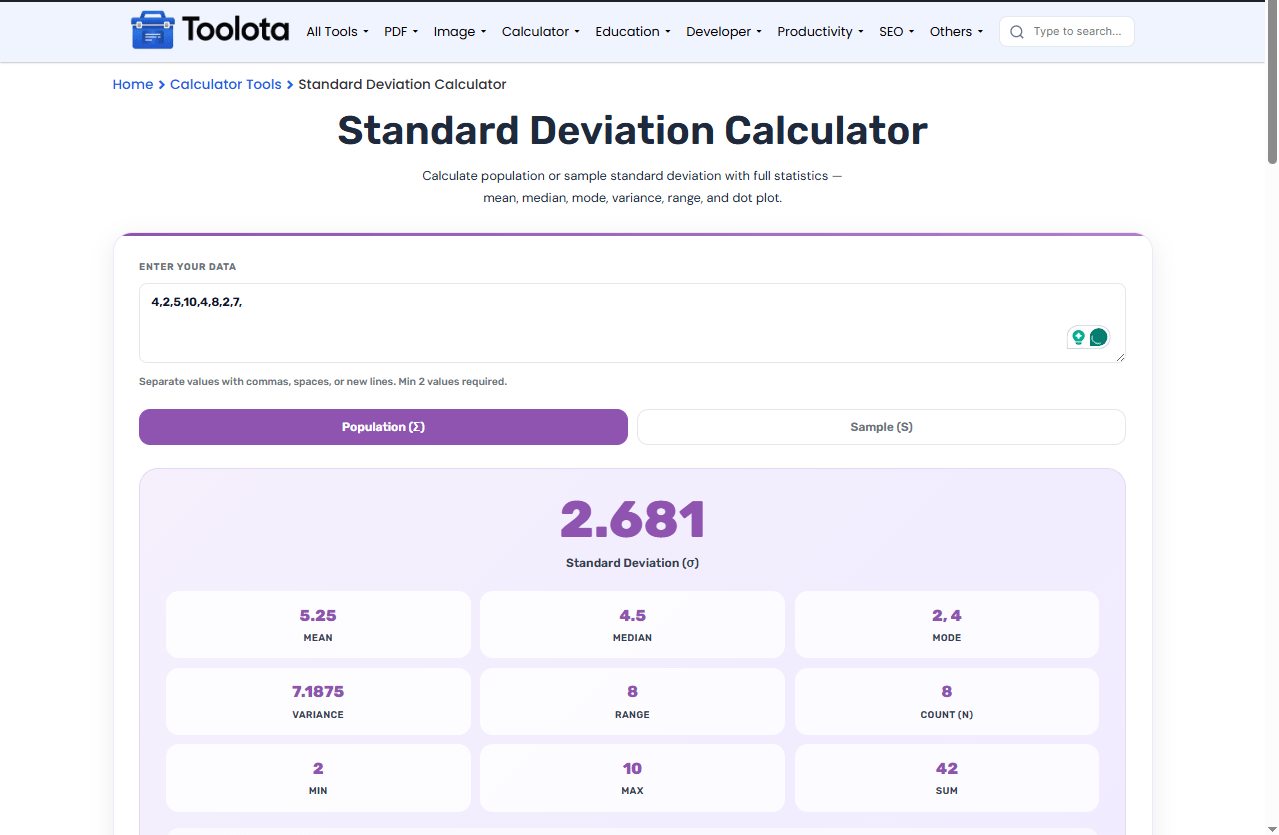1279x835 pixels.
Task: Select Population (Σ) mode
Action: (x=383, y=427)
